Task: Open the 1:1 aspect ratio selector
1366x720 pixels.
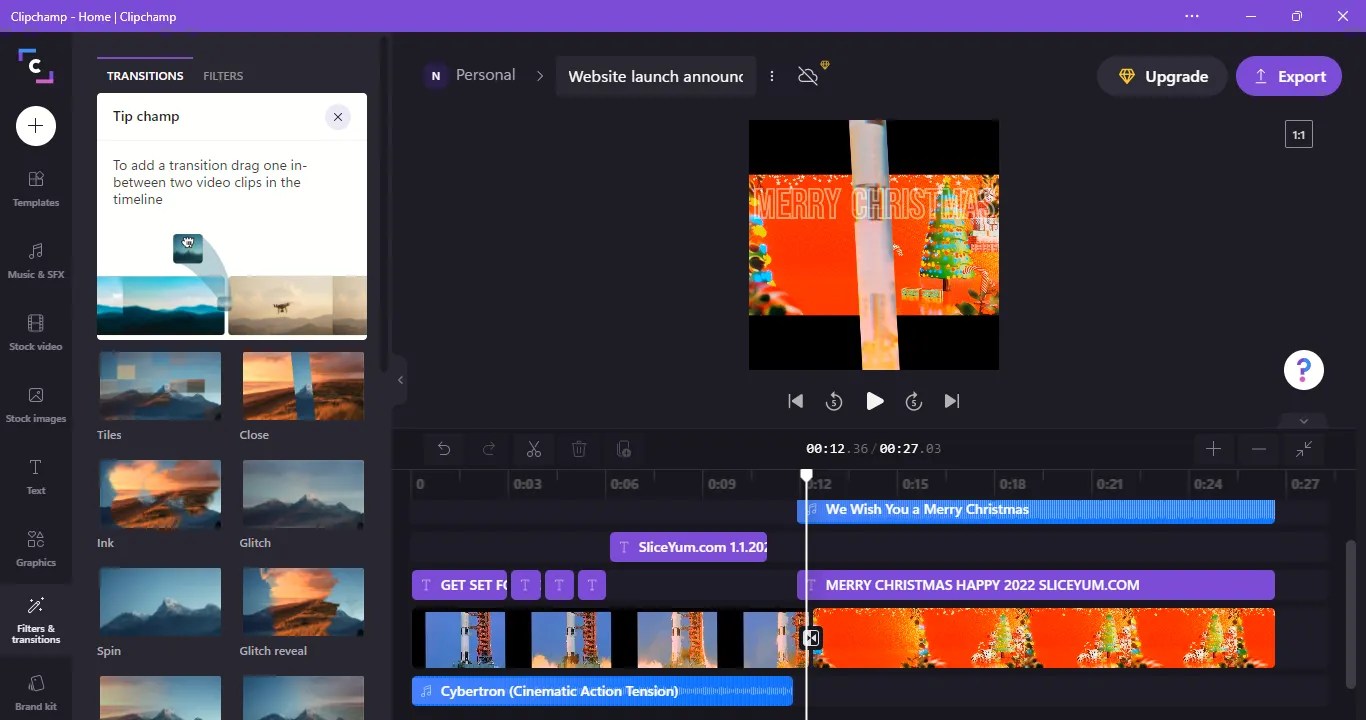Action: click(x=1297, y=133)
